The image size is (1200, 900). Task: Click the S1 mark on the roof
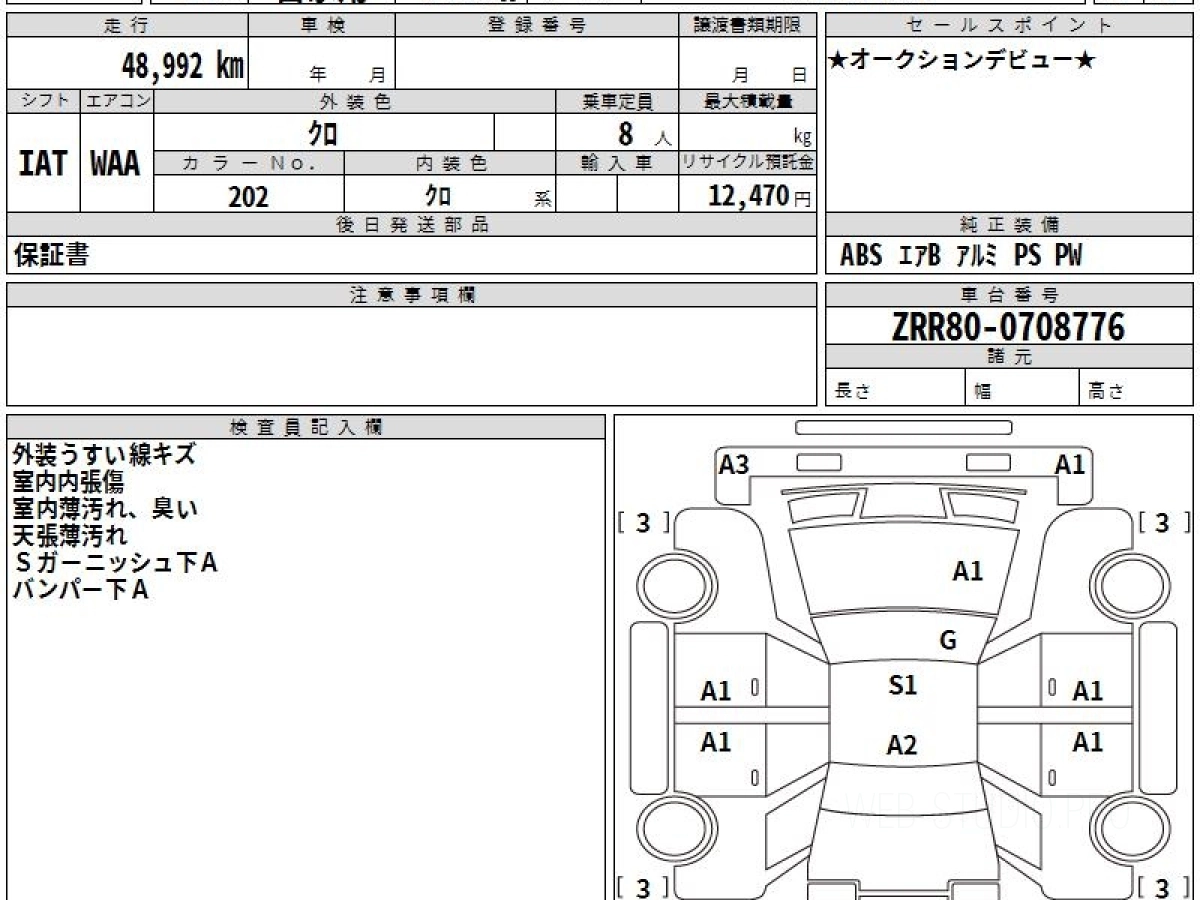(x=902, y=686)
